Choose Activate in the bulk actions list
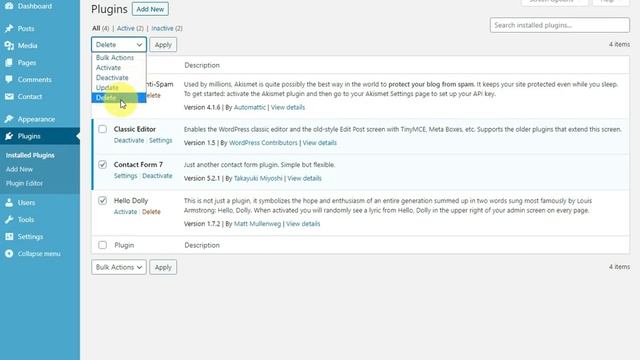This screenshot has height=360, width=640. coord(118,68)
